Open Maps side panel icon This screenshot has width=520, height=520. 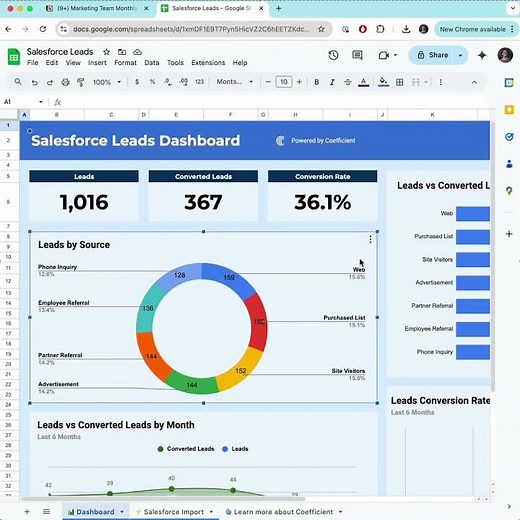coord(509,191)
